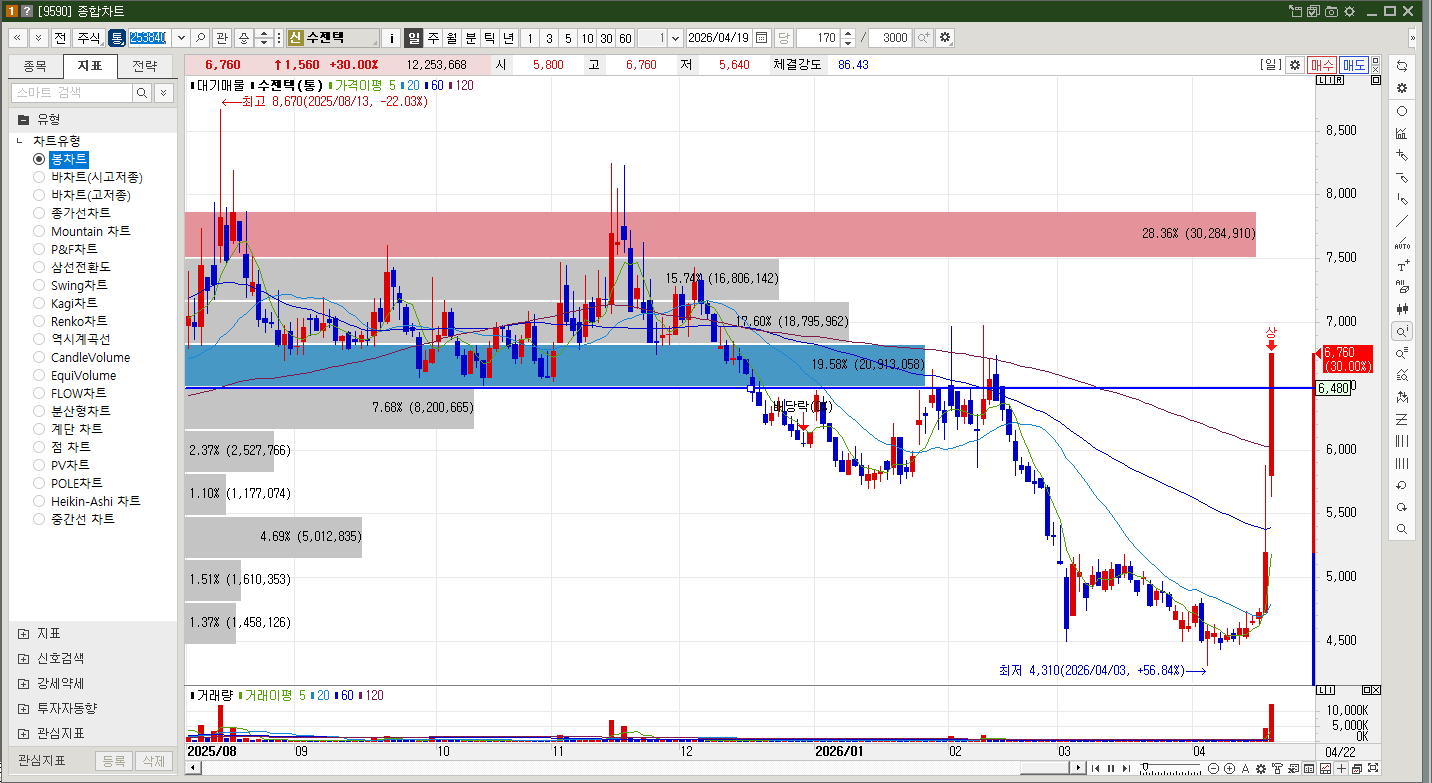The width and height of the screenshot is (1432, 783).
Task: Click the bottom toolbar settings gear
Action: [1261, 769]
